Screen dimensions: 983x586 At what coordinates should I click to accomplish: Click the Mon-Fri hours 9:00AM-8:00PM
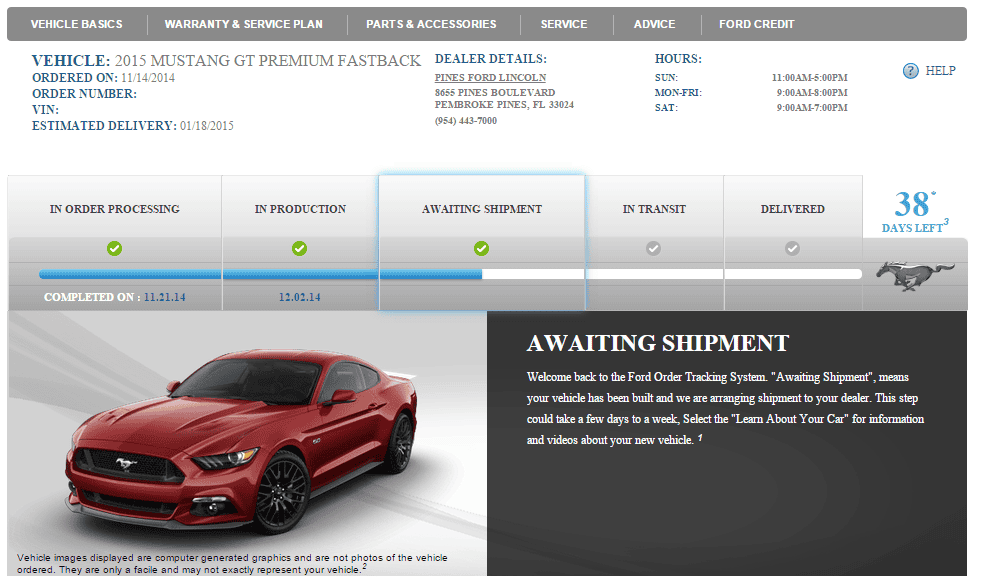tap(812, 93)
